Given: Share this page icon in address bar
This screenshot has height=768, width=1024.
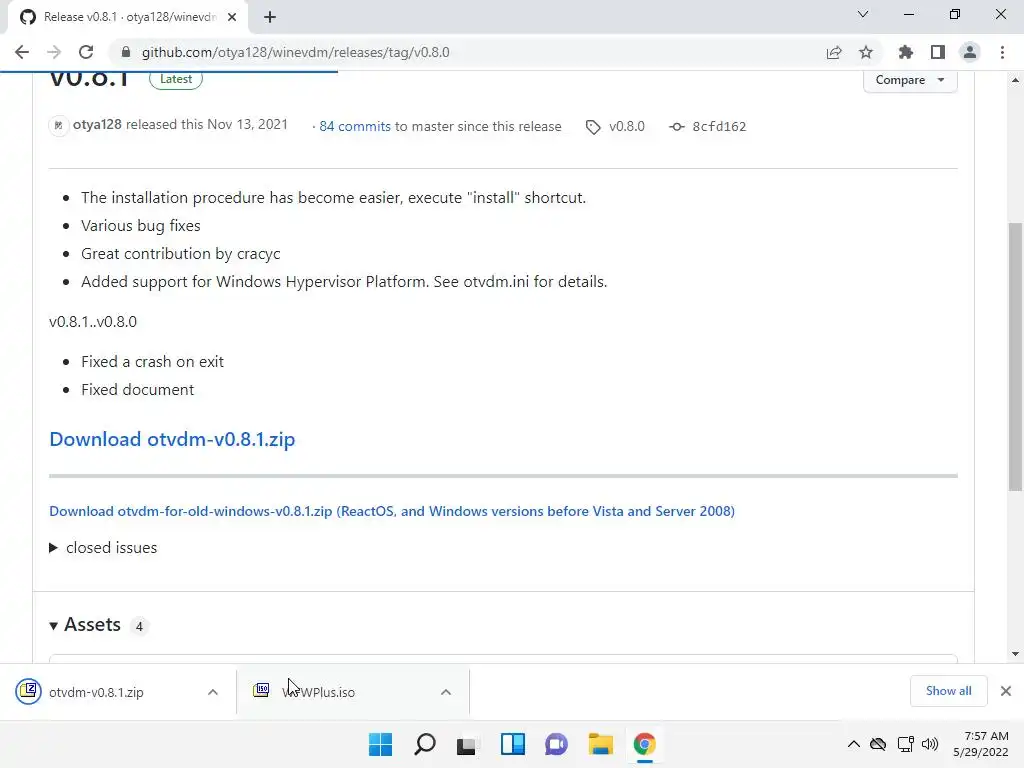Looking at the screenshot, I should (x=834, y=52).
